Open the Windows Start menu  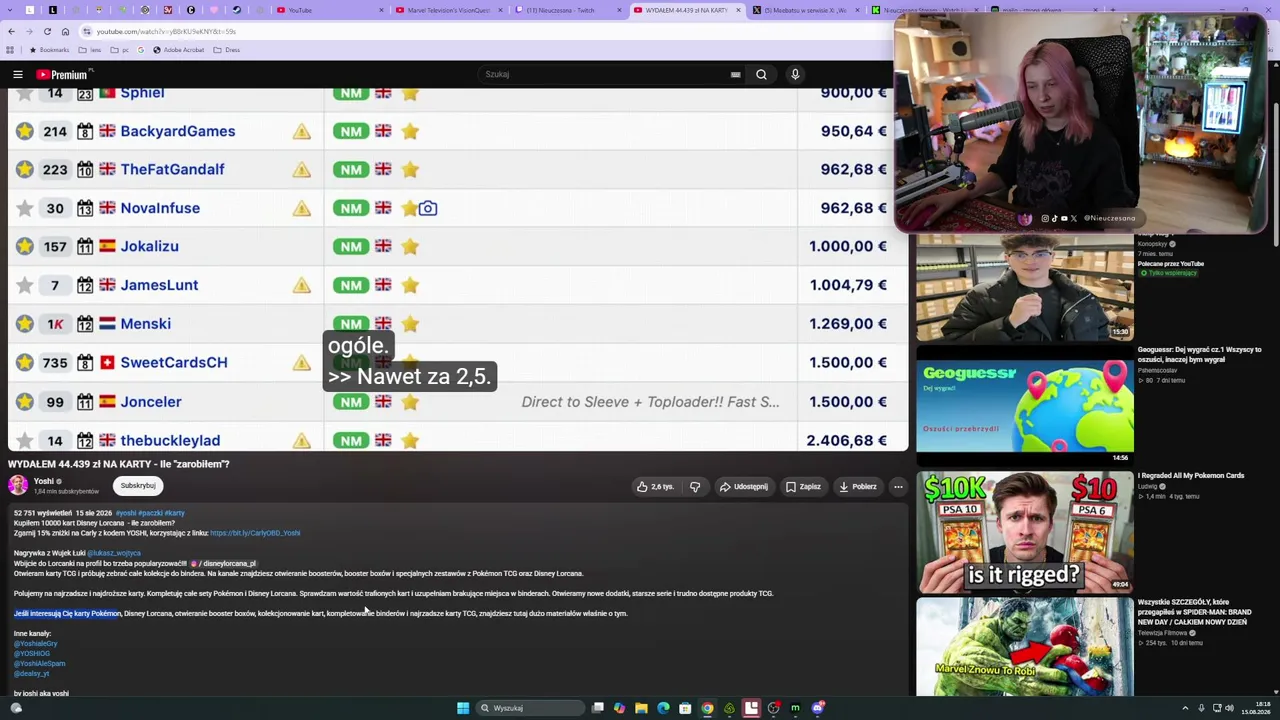pos(463,708)
